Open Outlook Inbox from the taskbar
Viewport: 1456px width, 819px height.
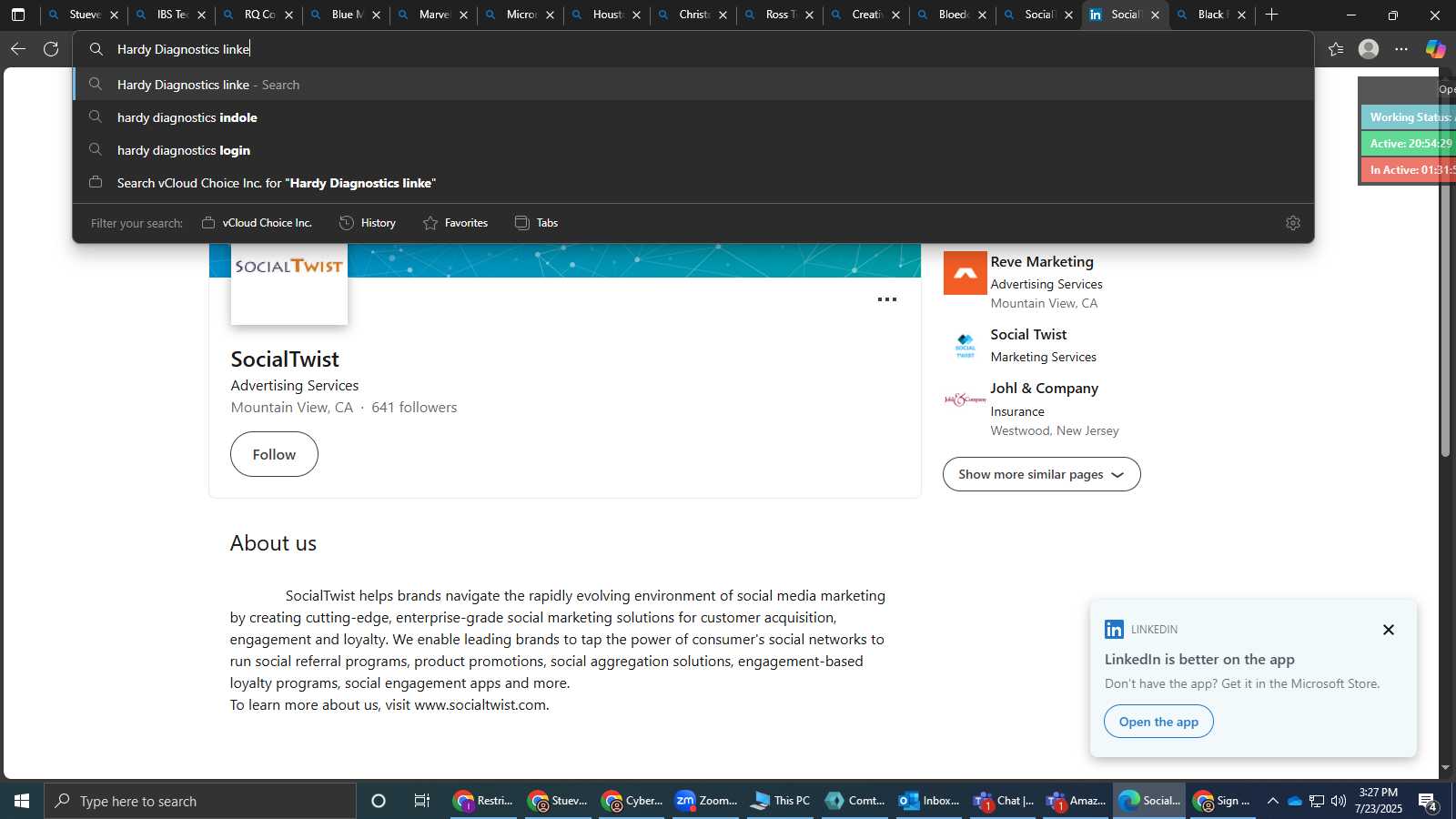coord(929,801)
